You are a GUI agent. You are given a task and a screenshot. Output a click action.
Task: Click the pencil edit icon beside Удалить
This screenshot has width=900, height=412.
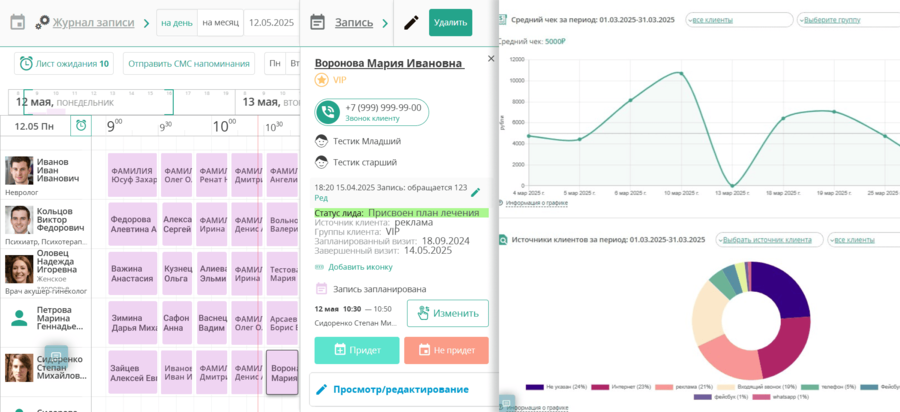click(x=411, y=23)
